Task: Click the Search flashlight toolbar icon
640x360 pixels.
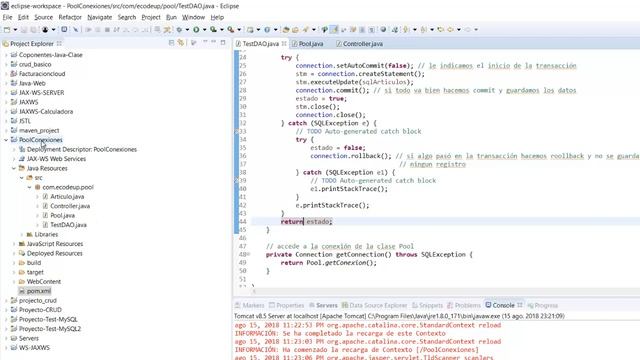Action: point(305,29)
